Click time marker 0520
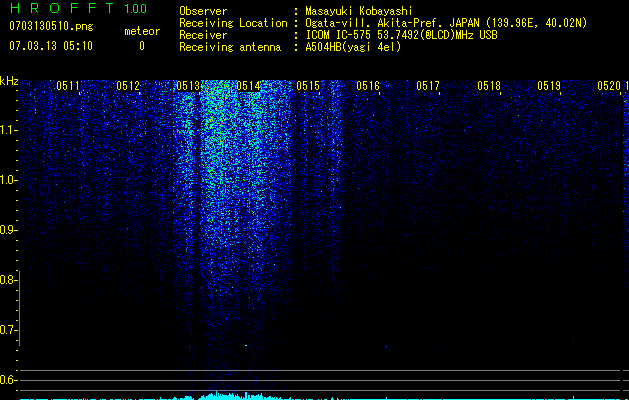The height and width of the screenshot is (400, 629). pos(609,86)
